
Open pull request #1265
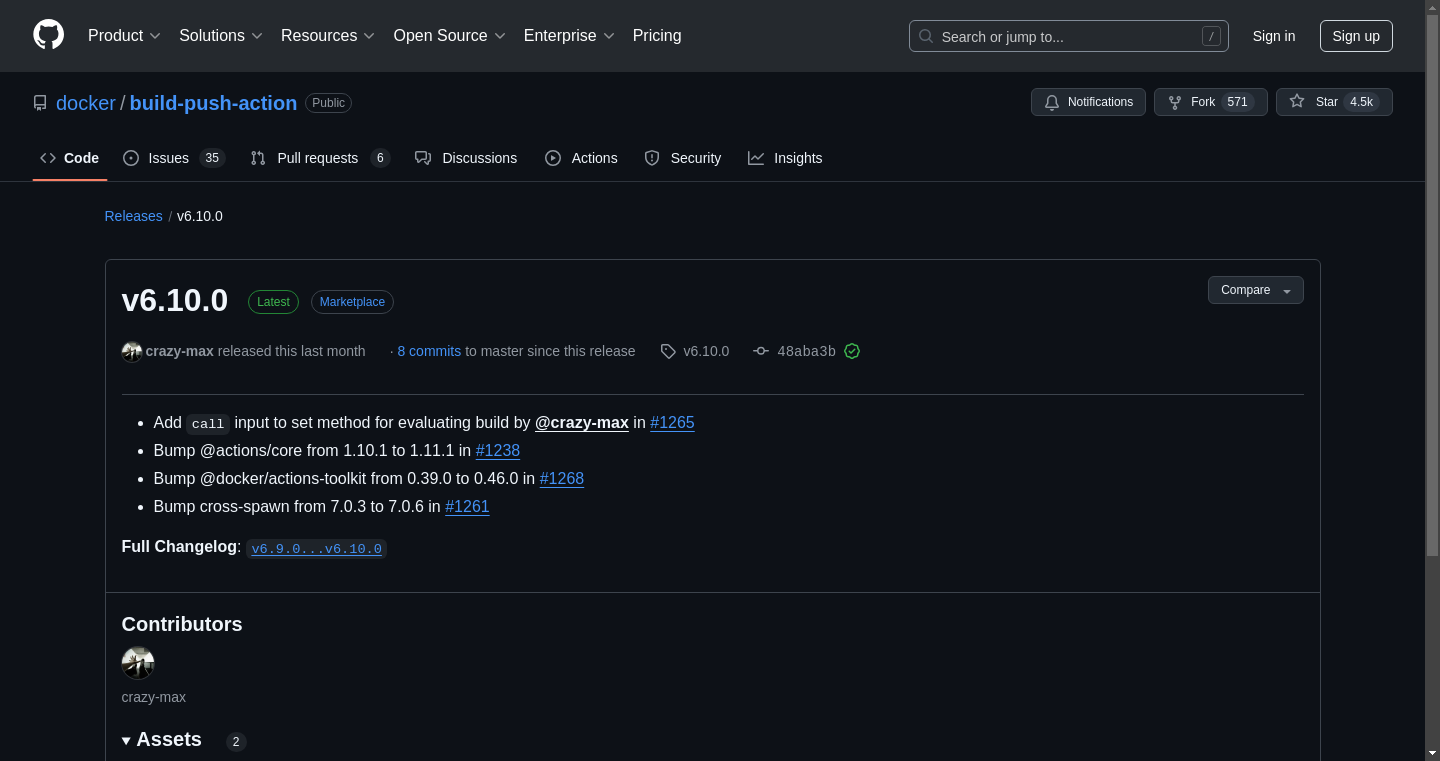[x=672, y=422]
